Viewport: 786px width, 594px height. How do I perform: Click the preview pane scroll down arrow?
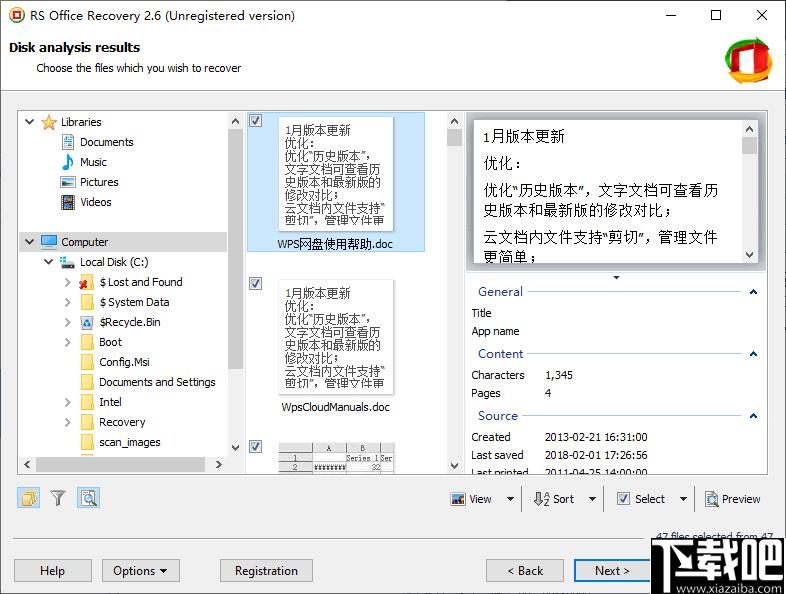(x=749, y=255)
